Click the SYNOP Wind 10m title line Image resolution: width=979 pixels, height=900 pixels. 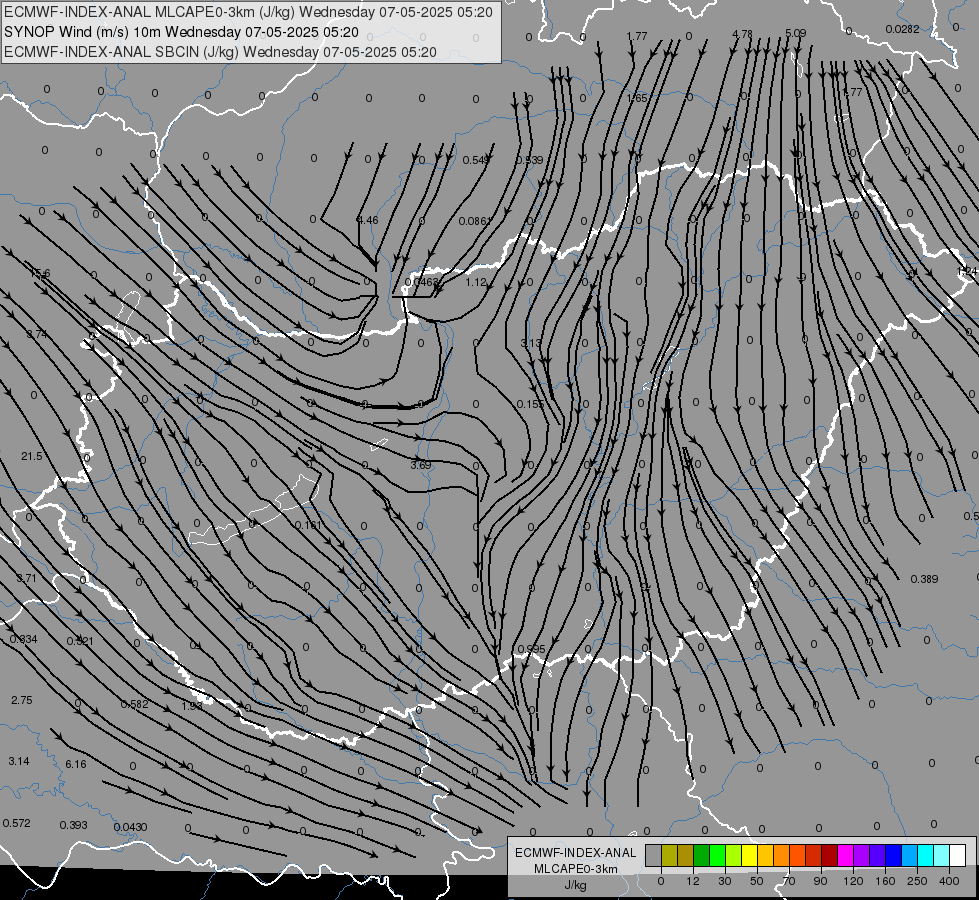pos(181,32)
